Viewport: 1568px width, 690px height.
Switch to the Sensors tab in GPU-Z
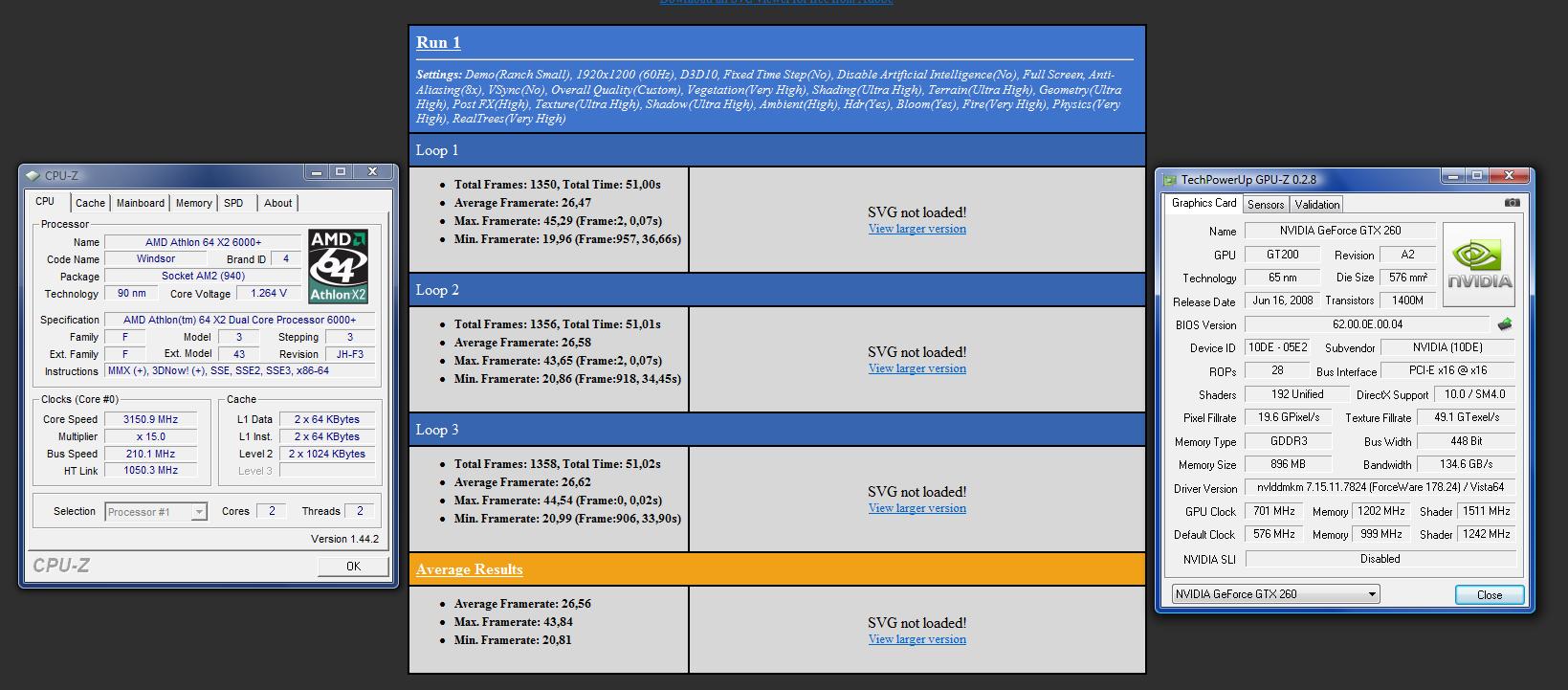tap(1266, 205)
